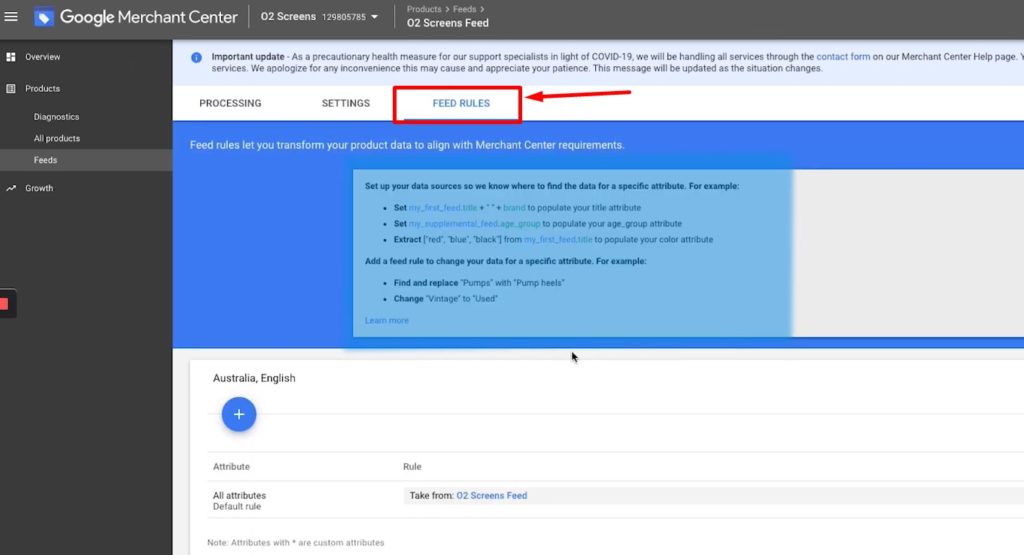
Task: Click the my_first_feed.title link in first example
Action: pos(443,208)
